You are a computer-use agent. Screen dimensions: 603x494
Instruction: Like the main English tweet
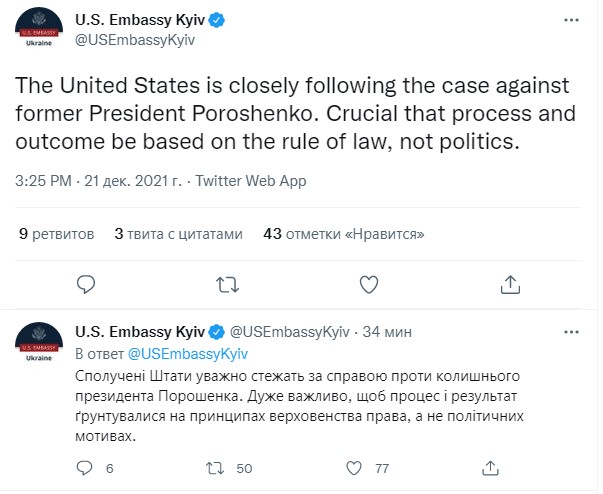[370, 284]
